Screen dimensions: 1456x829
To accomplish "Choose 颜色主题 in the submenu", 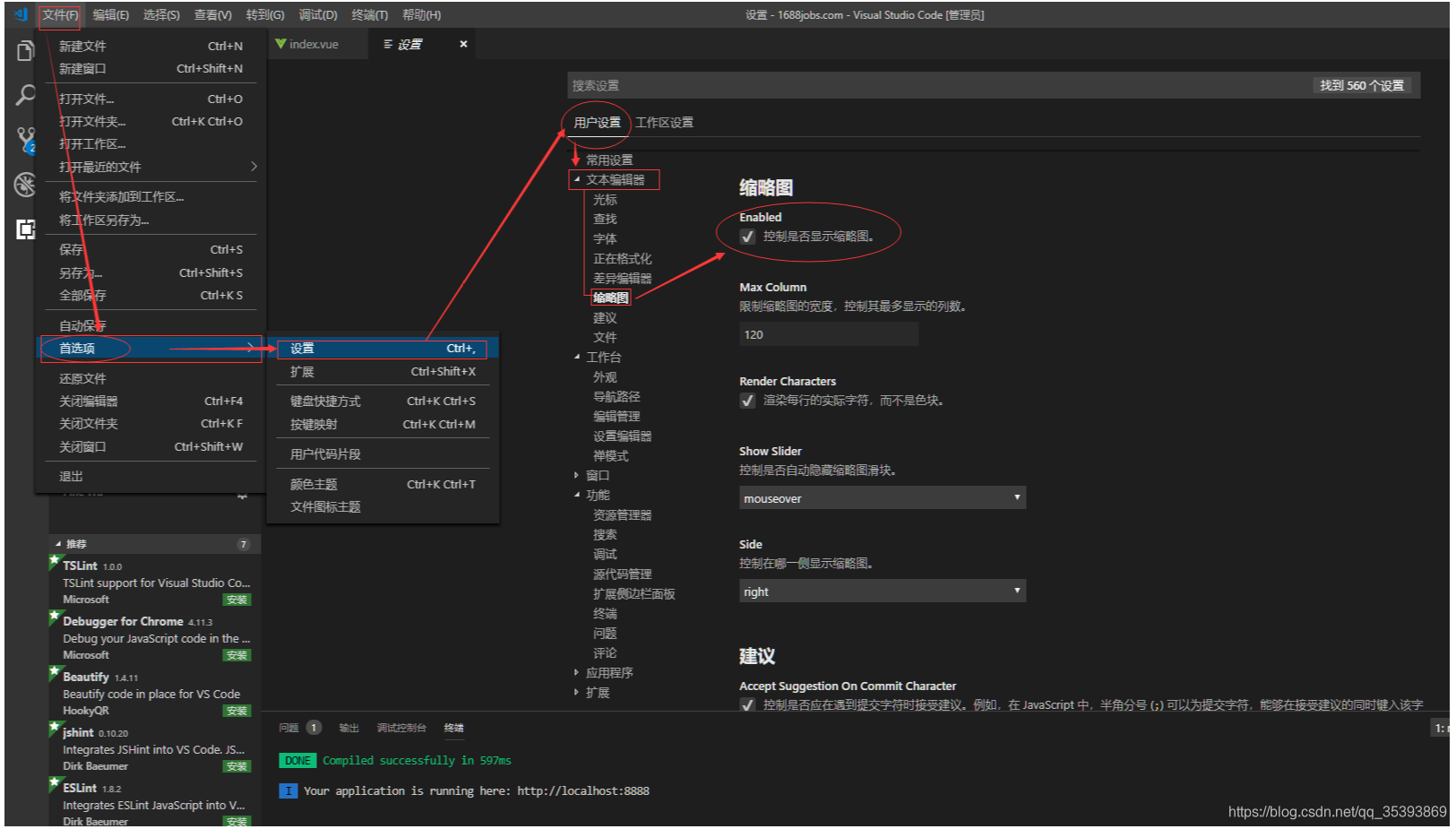I will coord(383,485).
